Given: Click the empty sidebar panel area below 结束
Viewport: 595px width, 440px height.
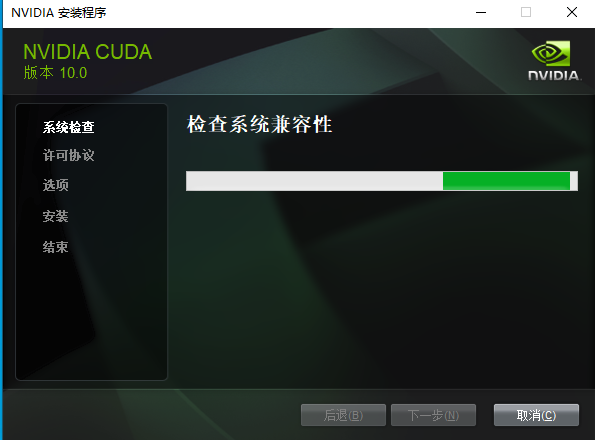Looking at the screenshot, I should pyautogui.click(x=91, y=319).
